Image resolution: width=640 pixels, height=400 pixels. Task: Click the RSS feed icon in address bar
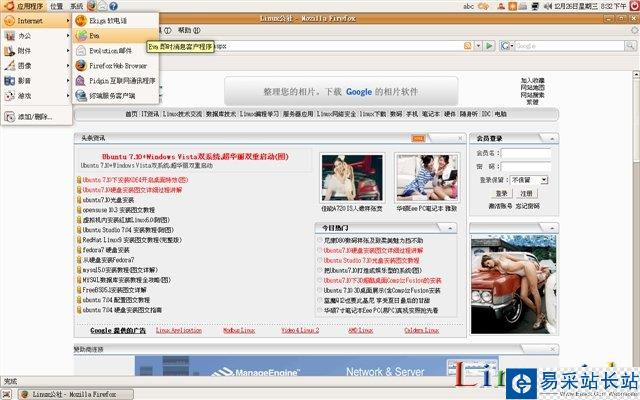tap(468, 46)
